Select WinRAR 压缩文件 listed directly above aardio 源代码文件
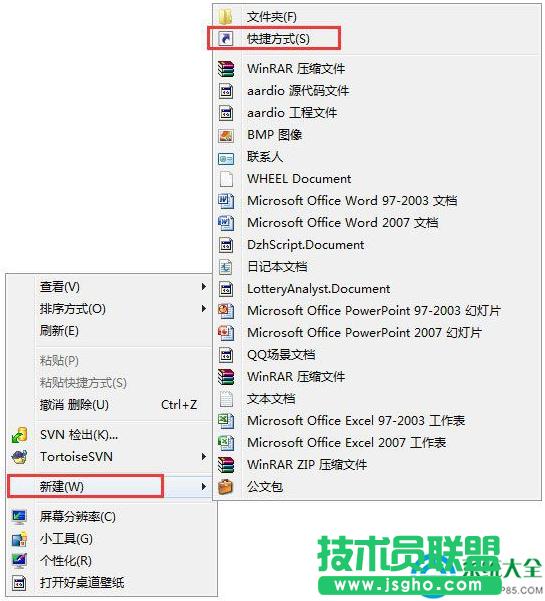This screenshot has height=601, width=545. pyautogui.click(x=296, y=69)
